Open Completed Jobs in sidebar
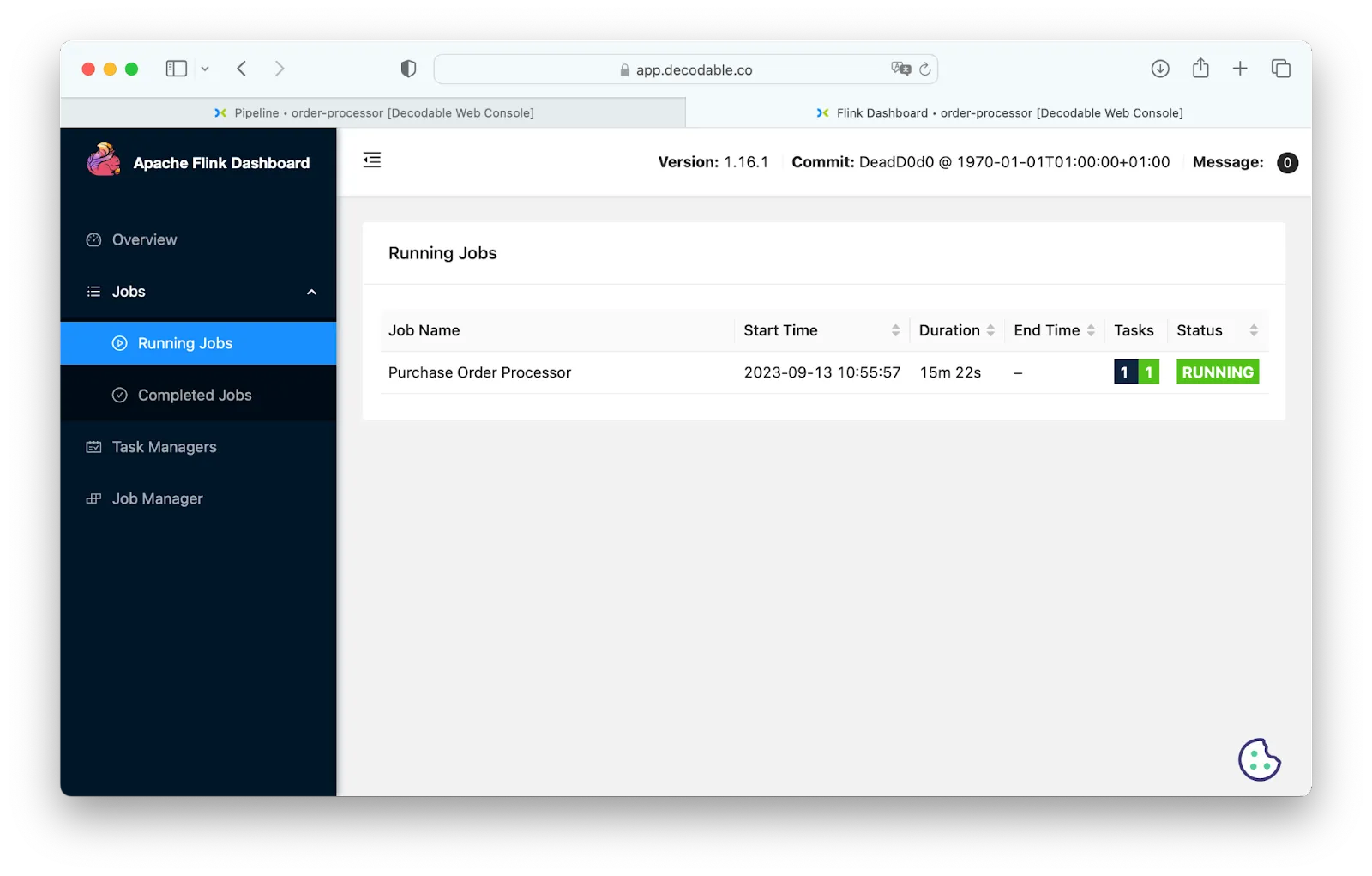This screenshot has height=876, width=1372. 198,395
